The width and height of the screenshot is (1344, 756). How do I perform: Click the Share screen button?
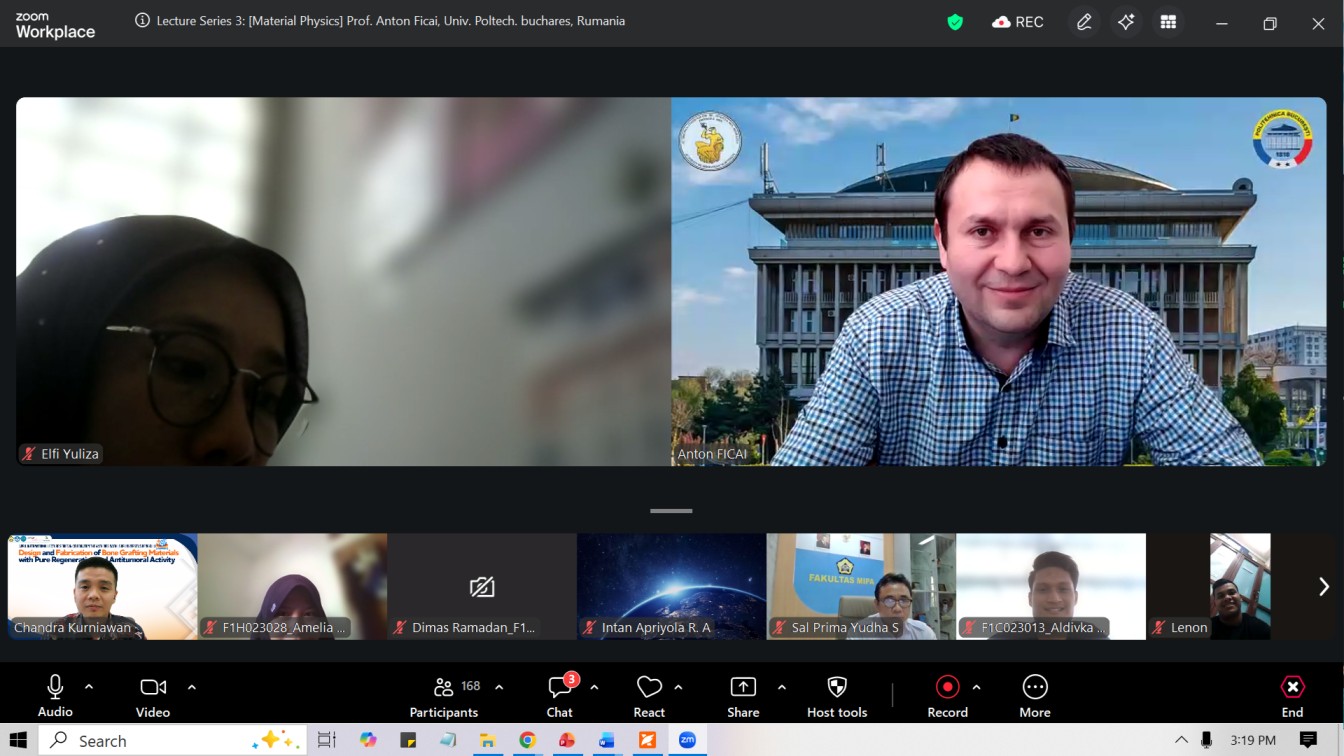[x=743, y=696]
